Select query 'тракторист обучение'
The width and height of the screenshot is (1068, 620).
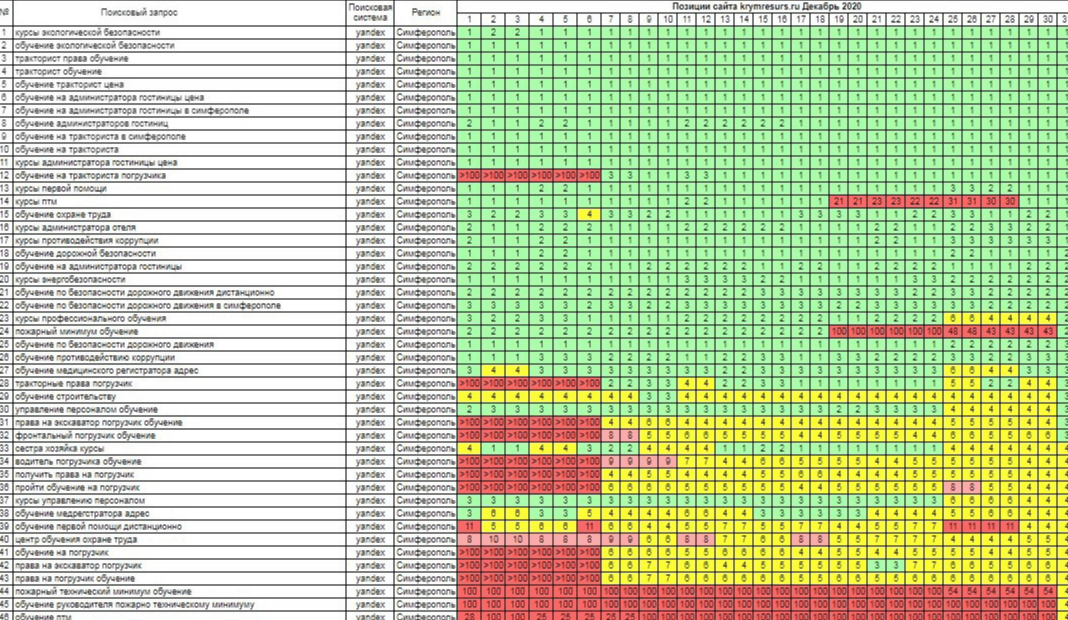tap(58, 71)
